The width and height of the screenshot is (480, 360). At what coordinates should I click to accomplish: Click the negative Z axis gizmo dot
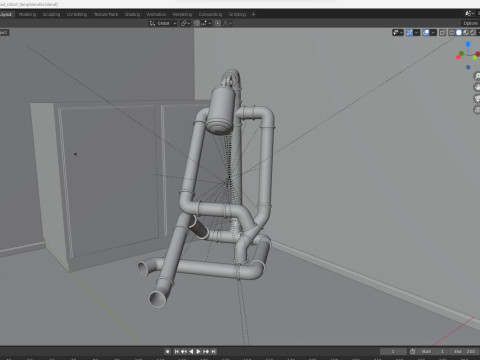[x=468, y=67]
